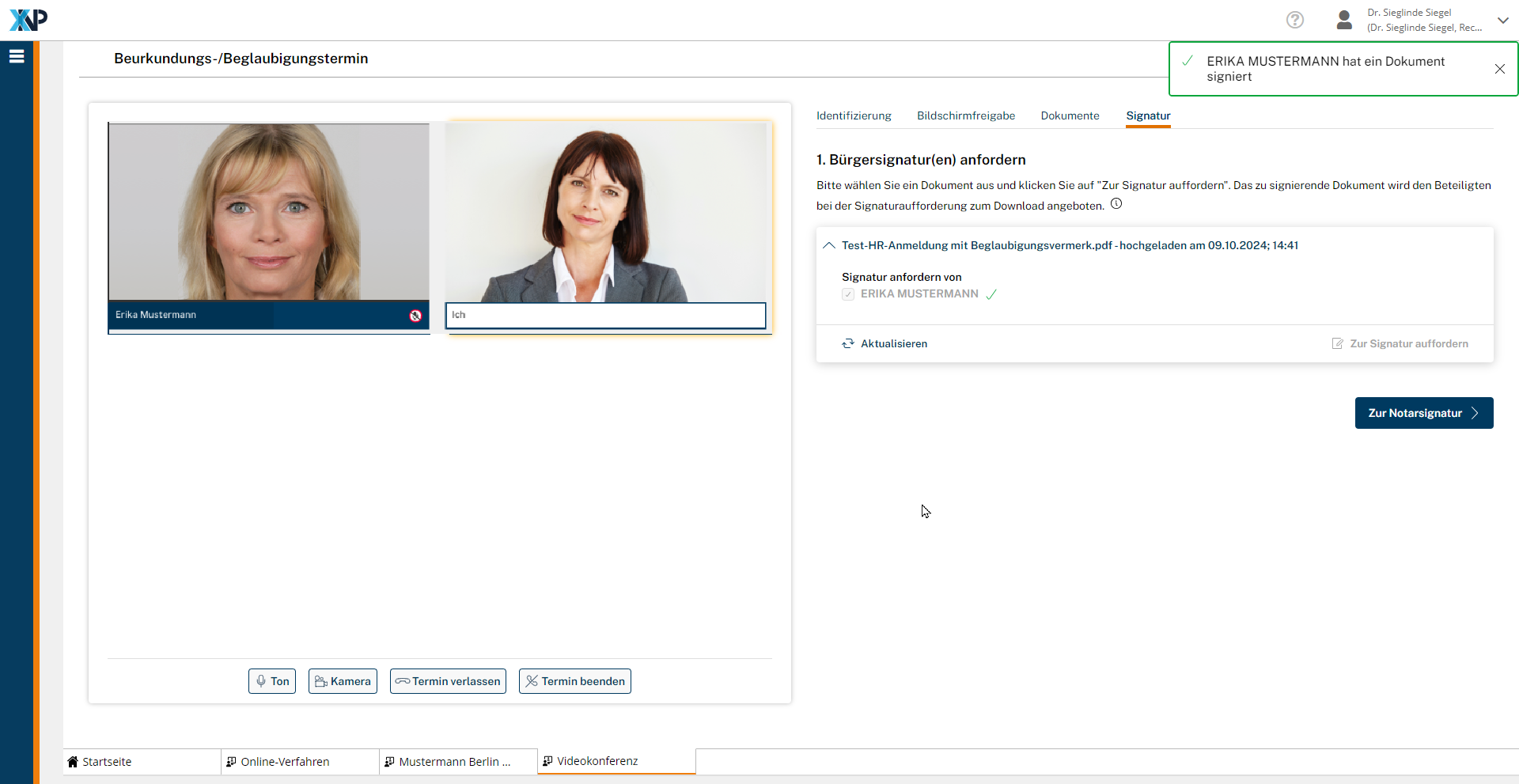
Task: Click muted microphone icon on Erika's video
Action: (415, 316)
